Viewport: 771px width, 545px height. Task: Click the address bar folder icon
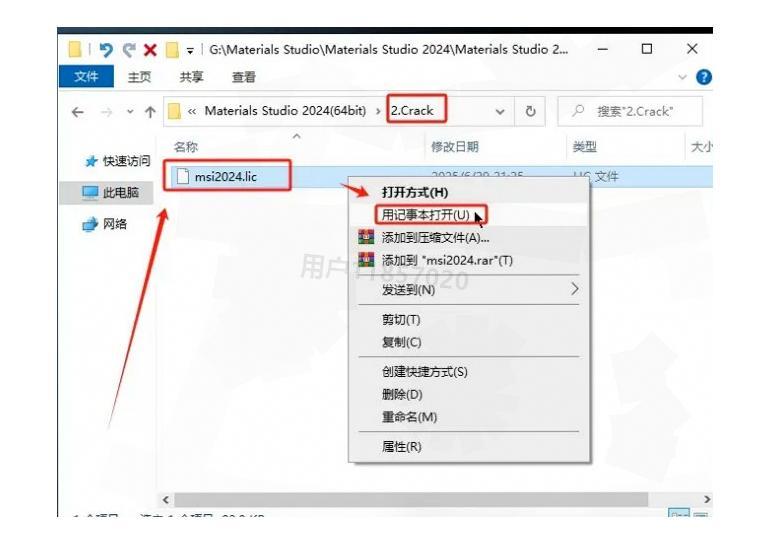pyautogui.click(x=174, y=111)
